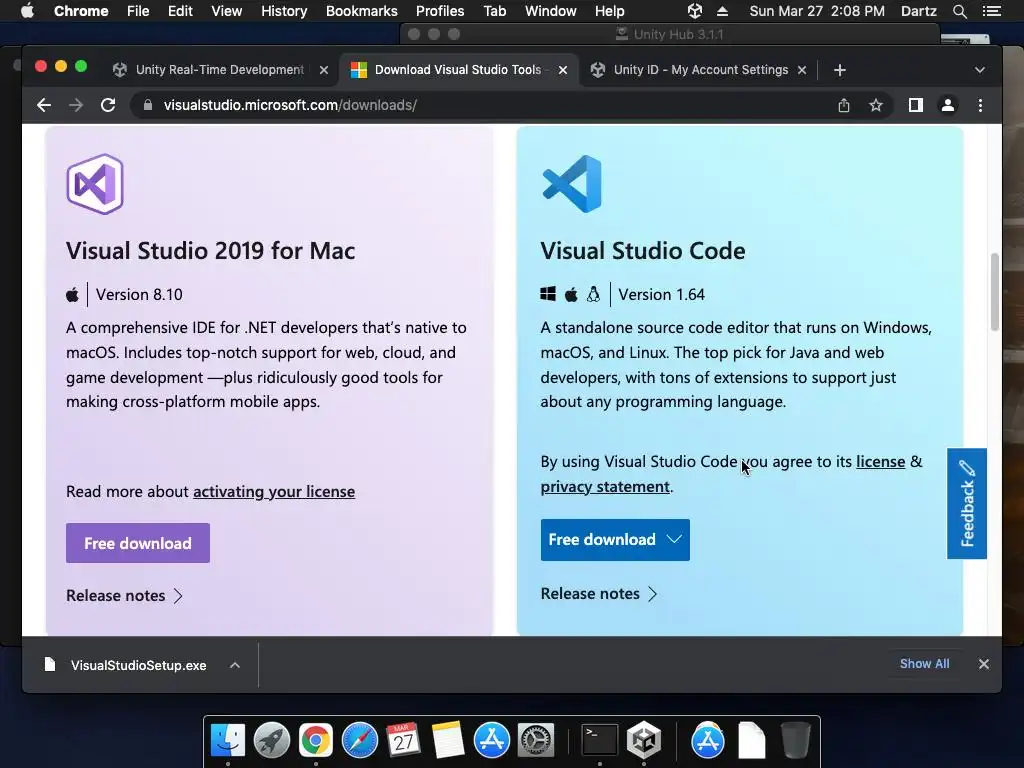
Task: Open the activating your license link
Action: pyautogui.click(x=274, y=492)
